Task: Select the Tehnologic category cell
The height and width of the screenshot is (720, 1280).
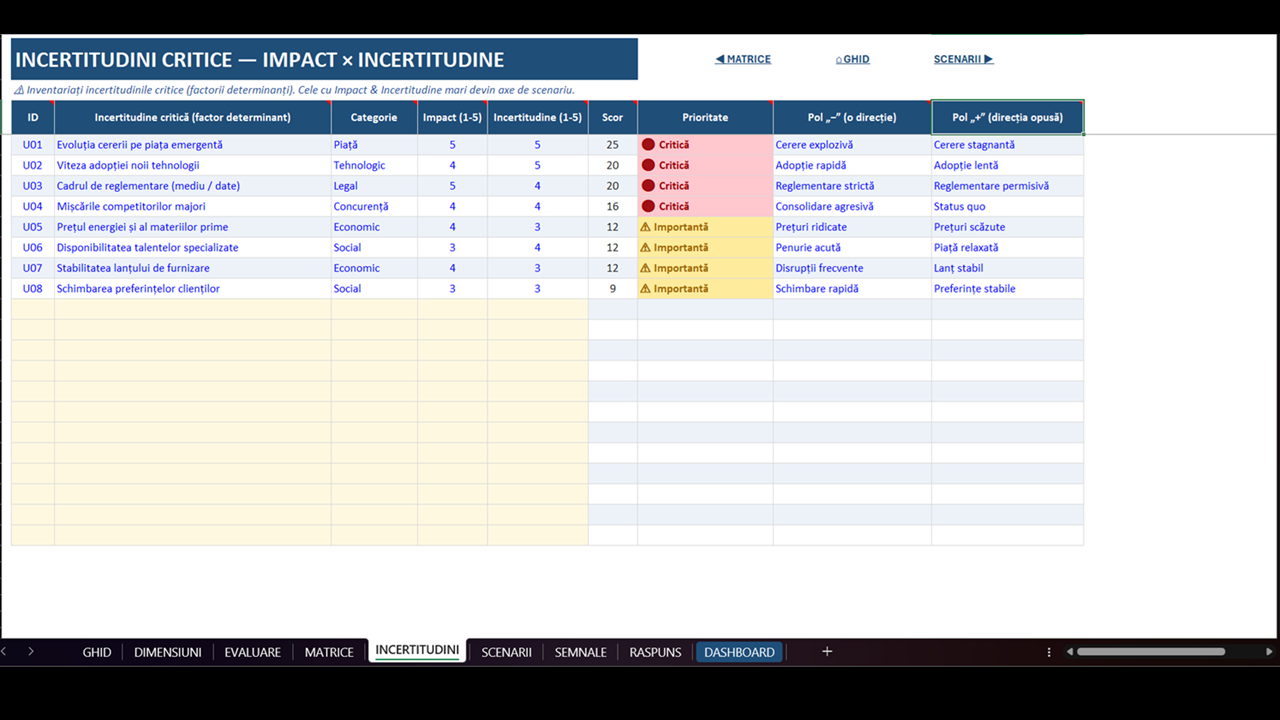Action: click(x=374, y=165)
